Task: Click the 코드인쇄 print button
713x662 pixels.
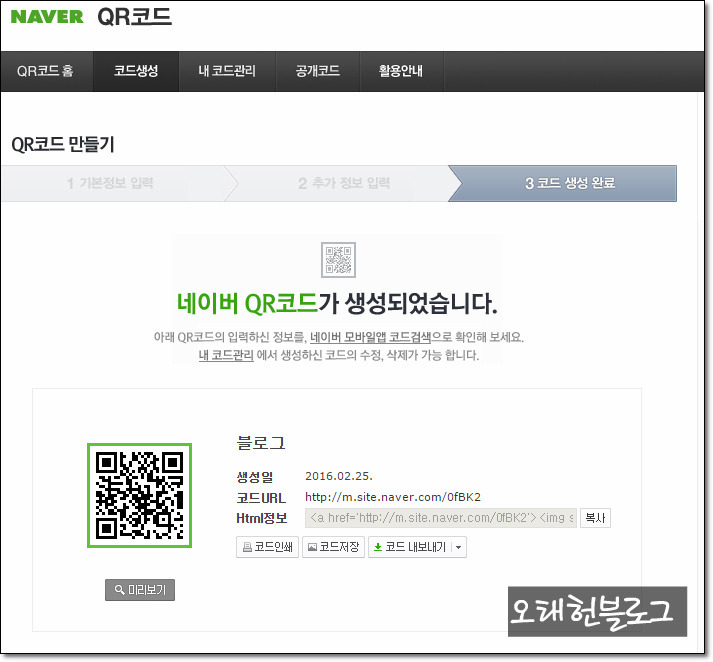Action: point(267,547)
